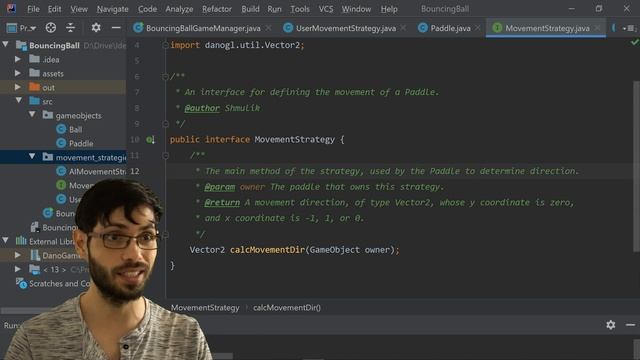The width and height of the screenshot is (640, 360).
Task: Close the UserMovementStrategy.java tab
Action: [x=403, y=28]
